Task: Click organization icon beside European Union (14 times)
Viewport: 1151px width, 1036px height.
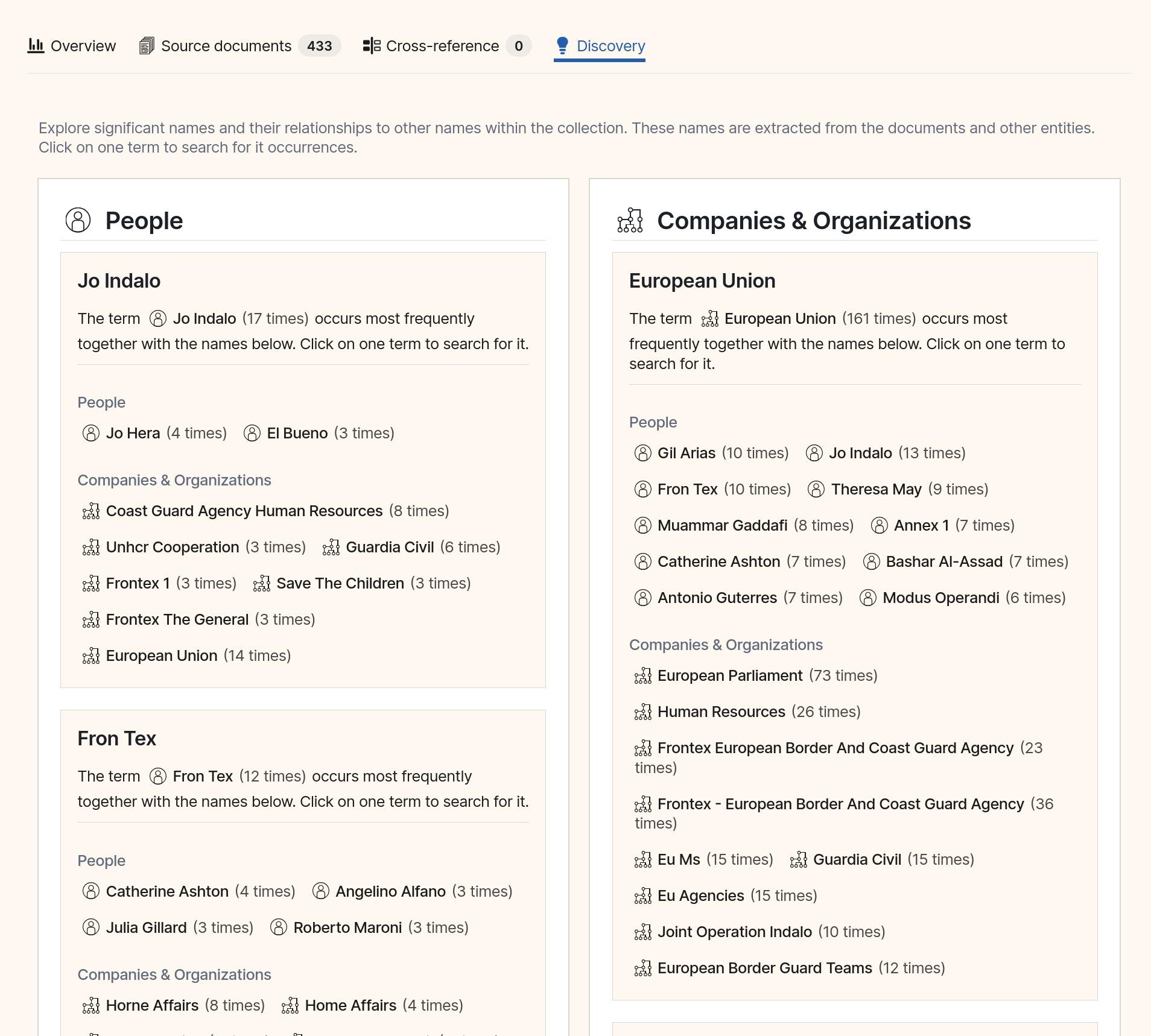Action: pyautogui.click(x=91, y=655)
